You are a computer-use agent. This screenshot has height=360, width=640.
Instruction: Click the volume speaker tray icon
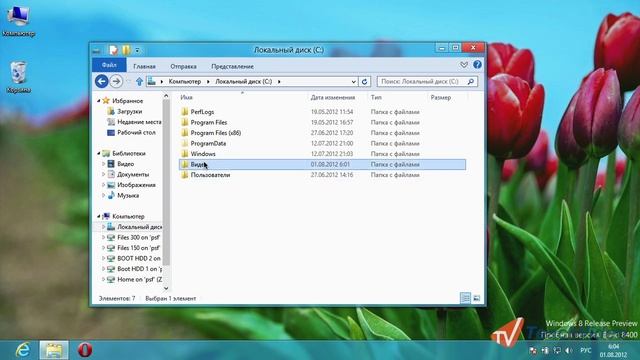(569, 350)
